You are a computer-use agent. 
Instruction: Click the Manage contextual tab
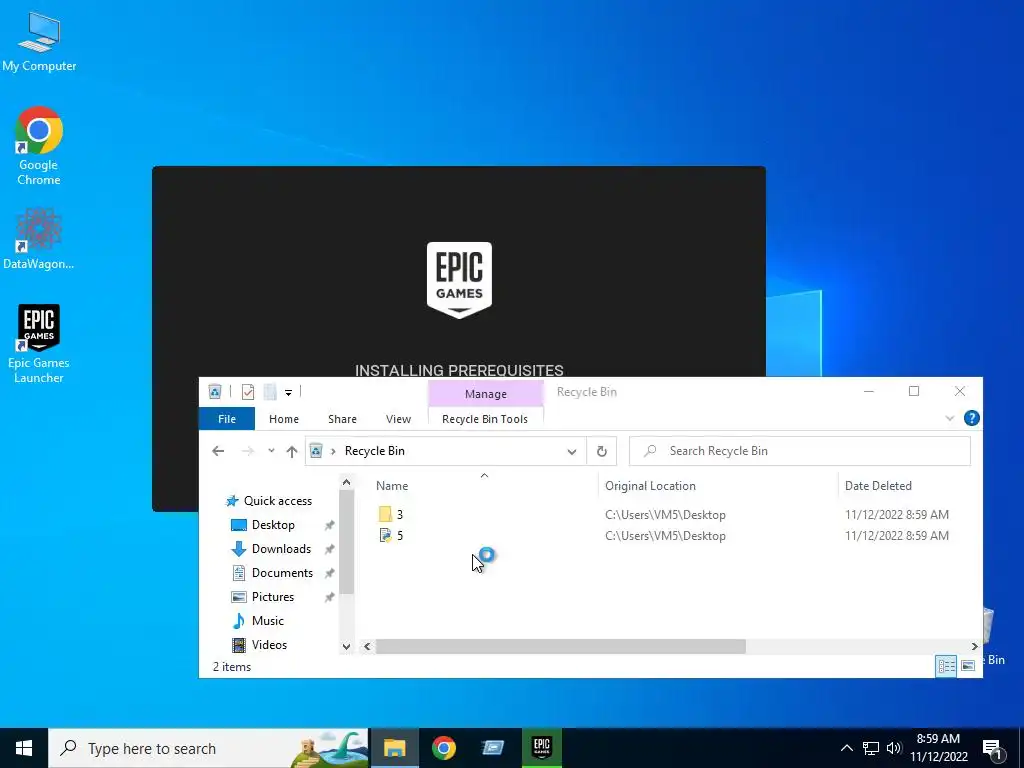[x=485, y=394]
